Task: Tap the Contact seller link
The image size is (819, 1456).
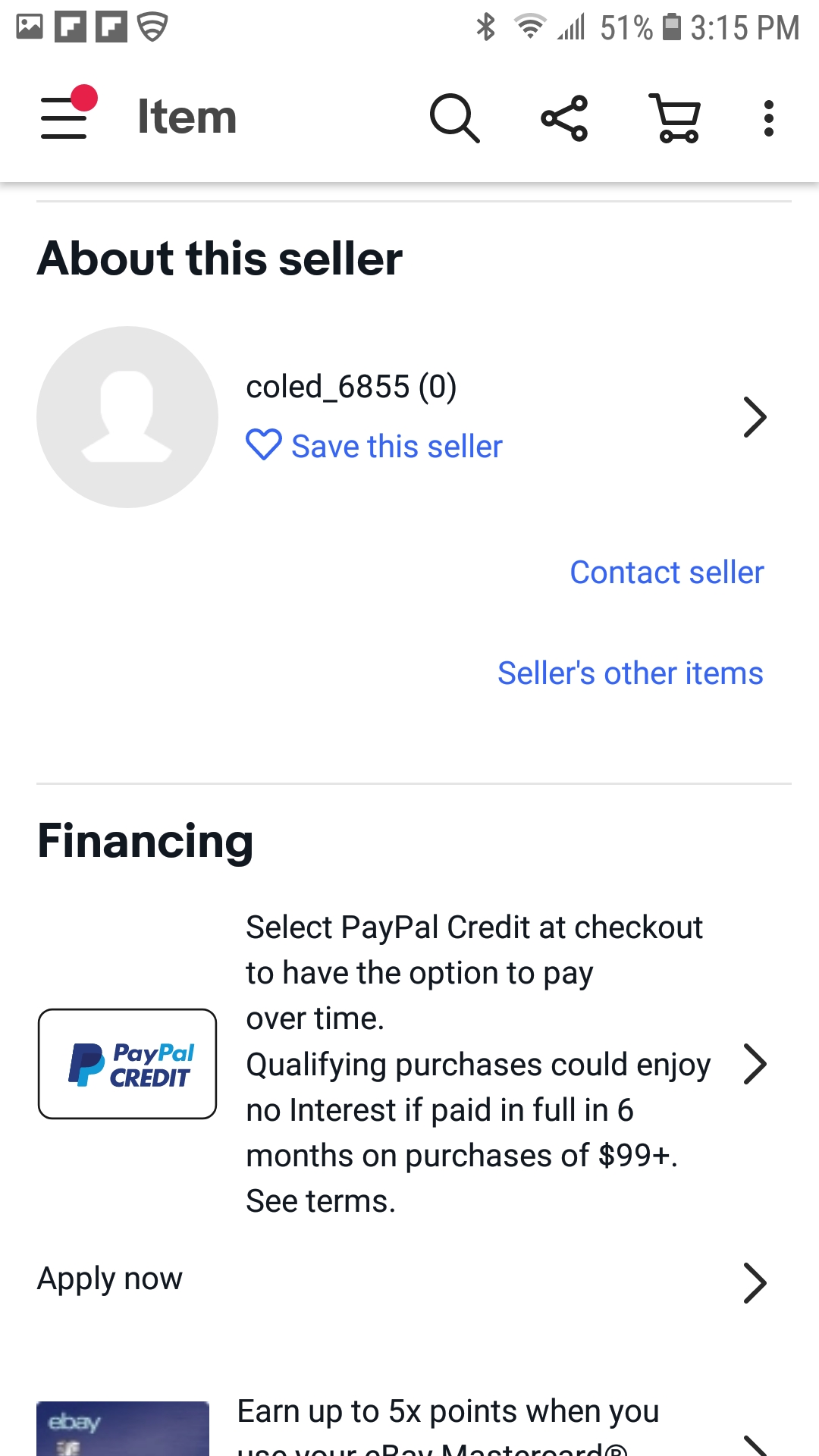Action: (x=667, y=573)
